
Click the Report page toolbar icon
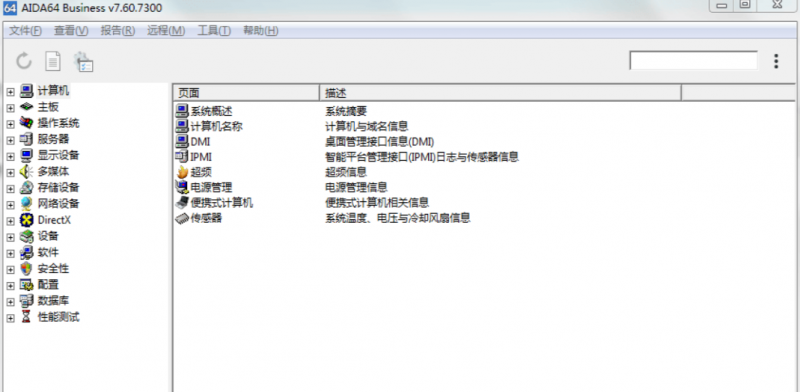pyautogui.click(x=53, y=61)
